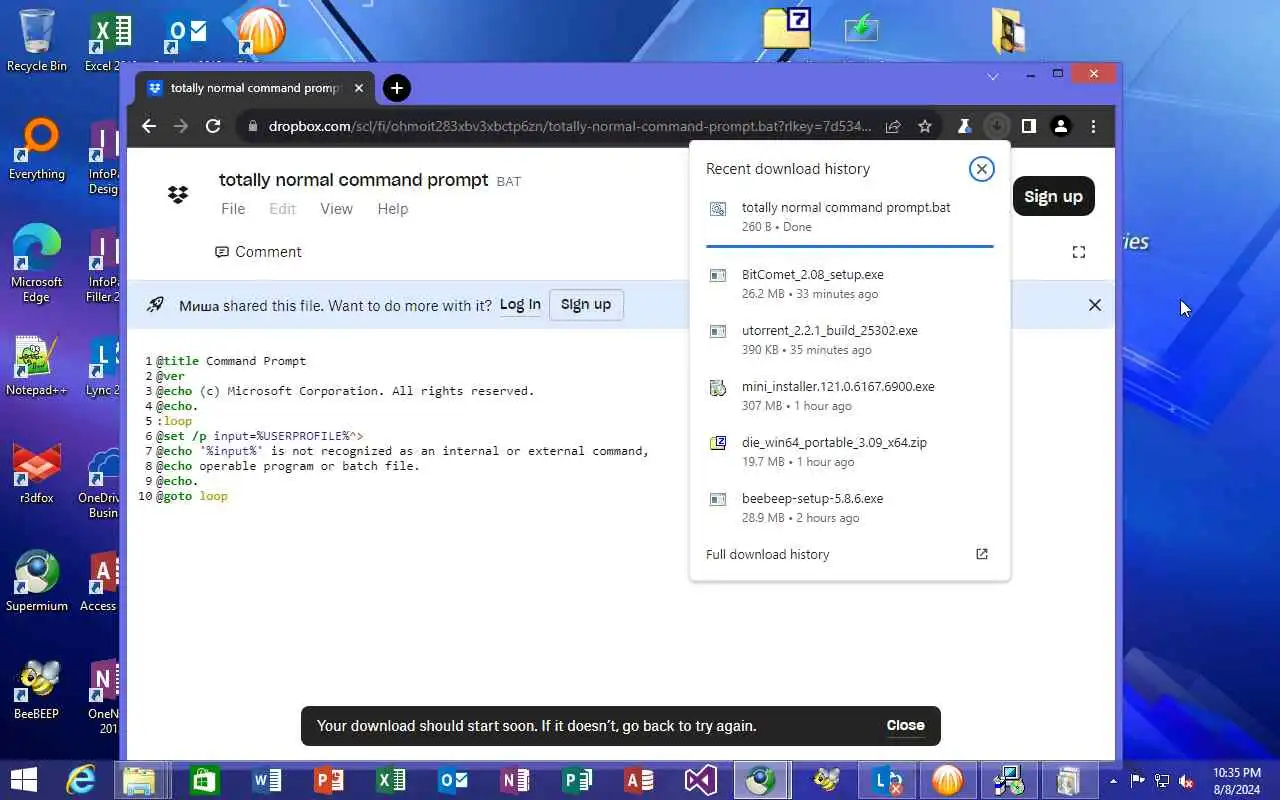Click the Dropbox logo on the page

coord(178,194)
